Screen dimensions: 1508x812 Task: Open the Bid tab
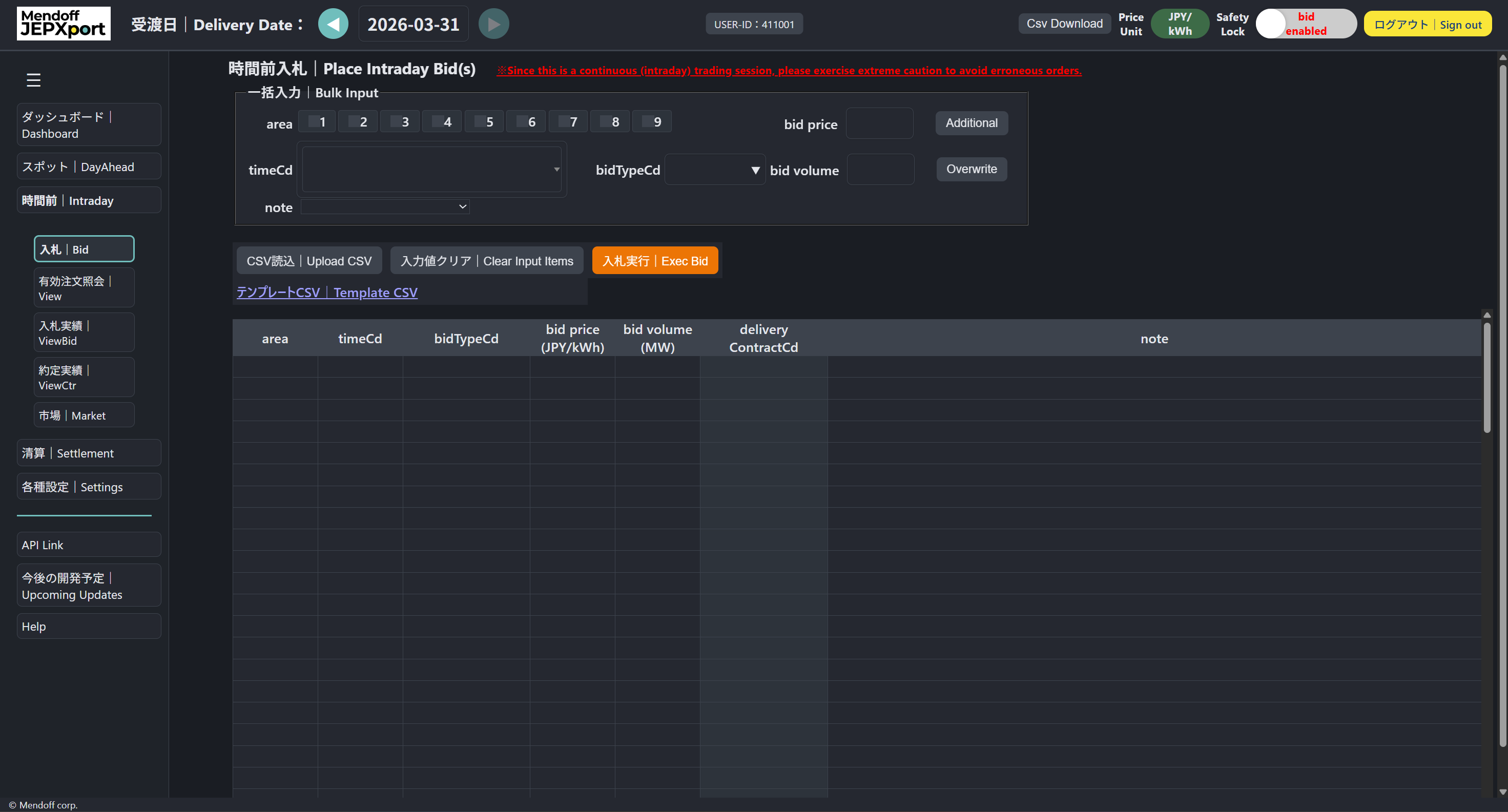point(83,248)
